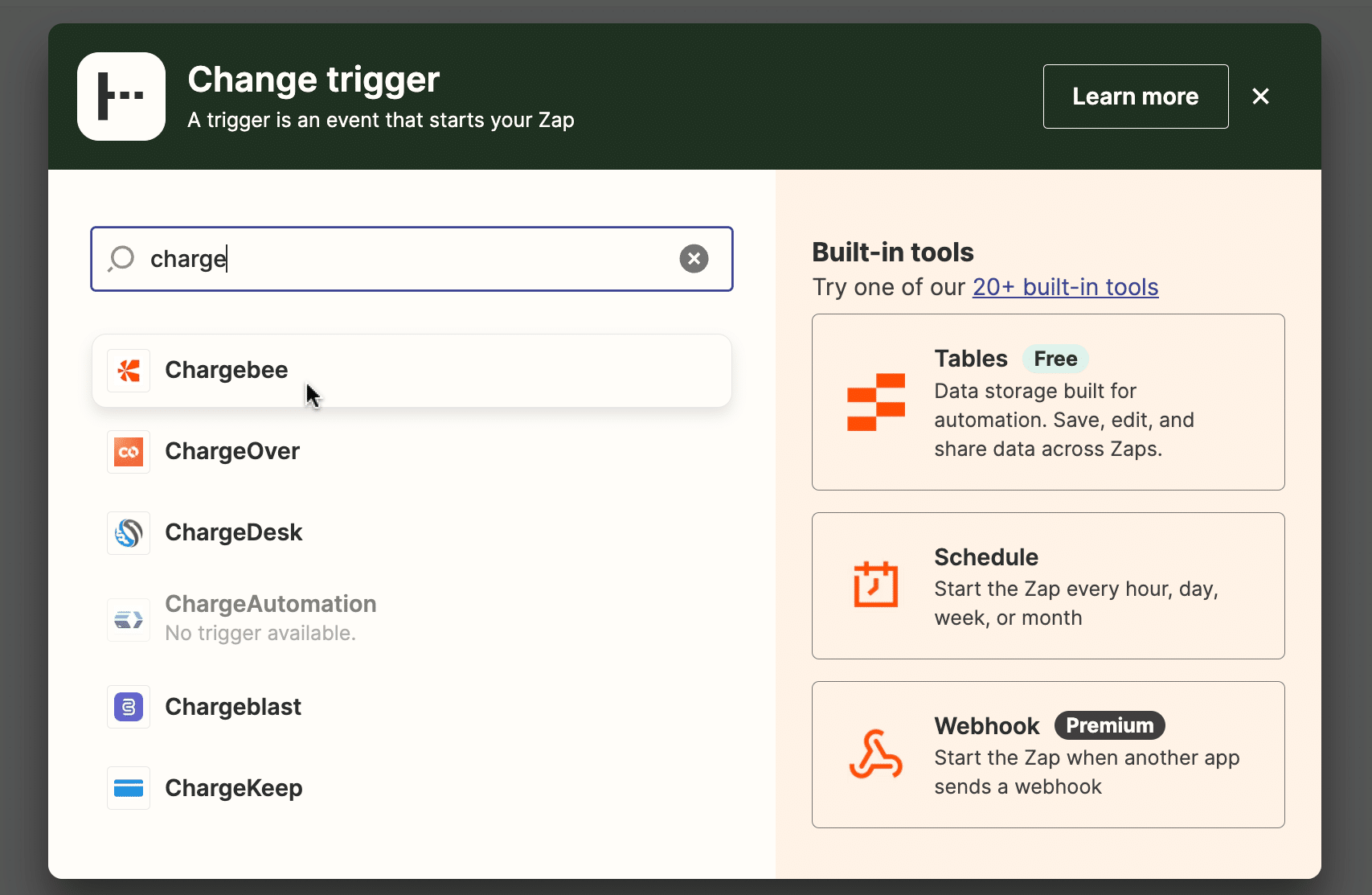
Task: Open the 20+ built-in tools link
Action: pyautogui.click(x=1066, y=287)
